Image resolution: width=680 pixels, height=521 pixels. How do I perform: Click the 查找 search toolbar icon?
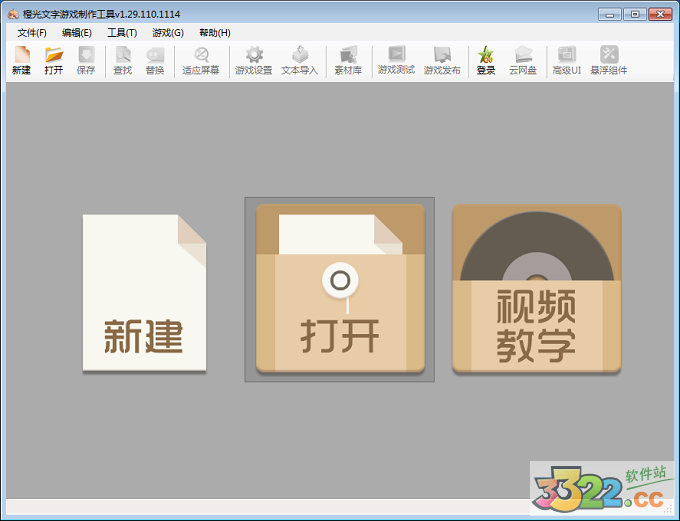tap(123, 60)
